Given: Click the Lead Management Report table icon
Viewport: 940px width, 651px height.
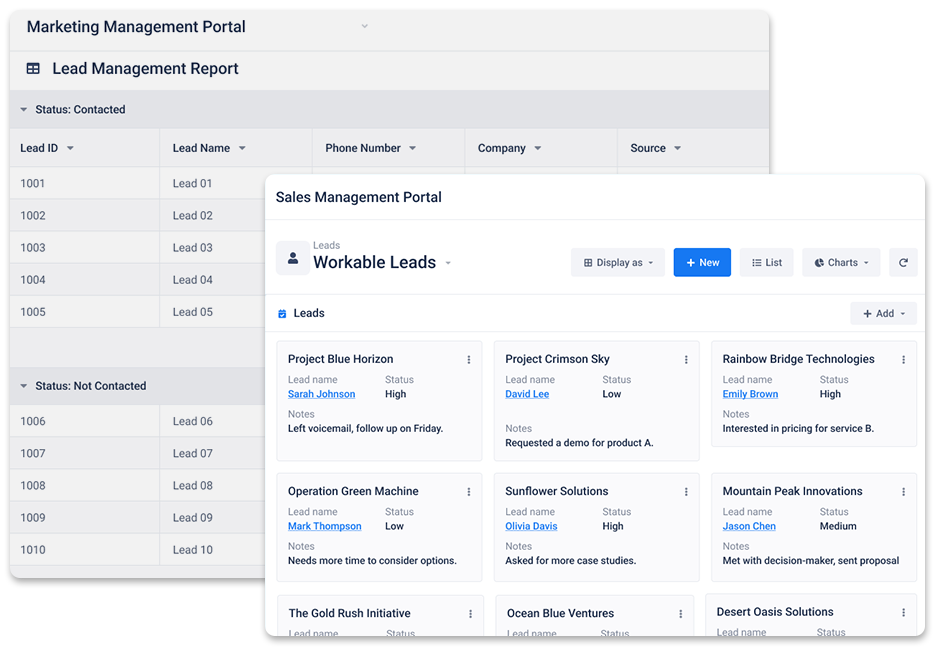Looking at the screenshot, I should click(33, 69).
